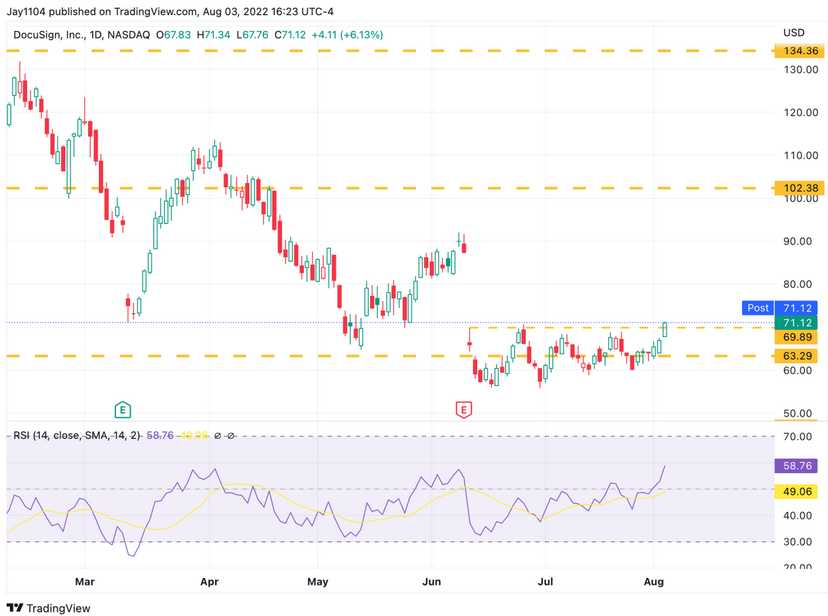Click the 130.00 price axis tick
The image size is (828, 616).
point(801,70)
